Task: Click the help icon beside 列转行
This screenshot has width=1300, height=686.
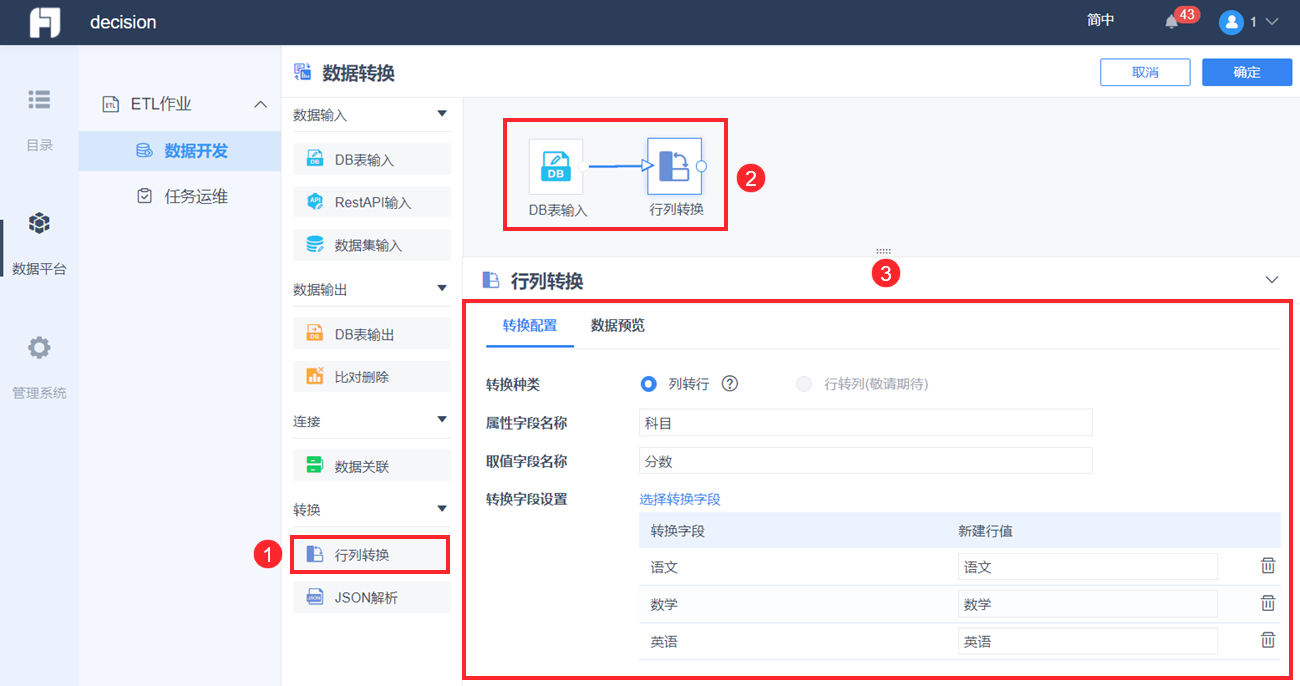Action: click(730, 383)
